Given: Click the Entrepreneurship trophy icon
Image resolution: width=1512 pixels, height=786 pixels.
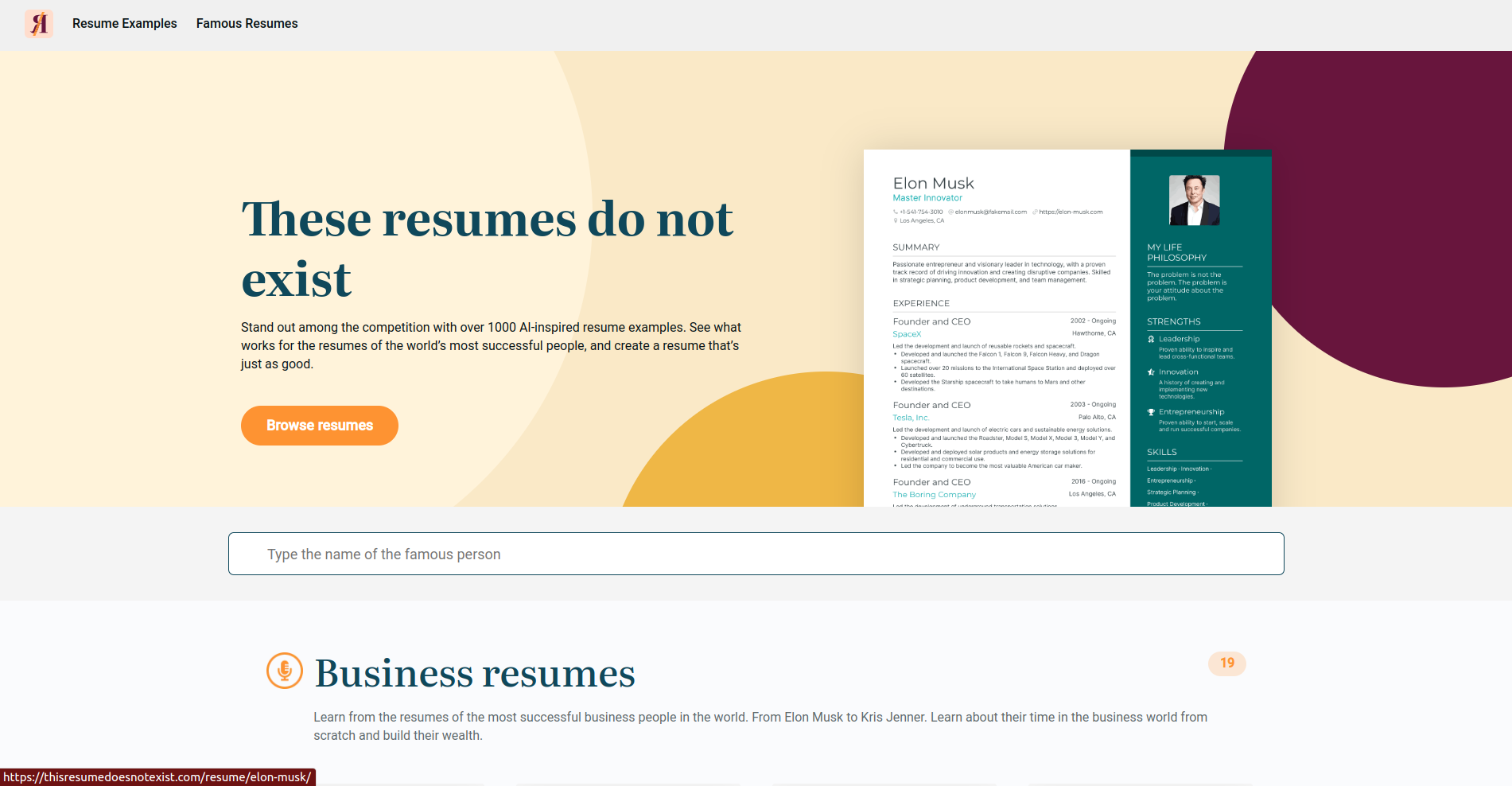Looking at the screenshot, I should coord(1151,412).
